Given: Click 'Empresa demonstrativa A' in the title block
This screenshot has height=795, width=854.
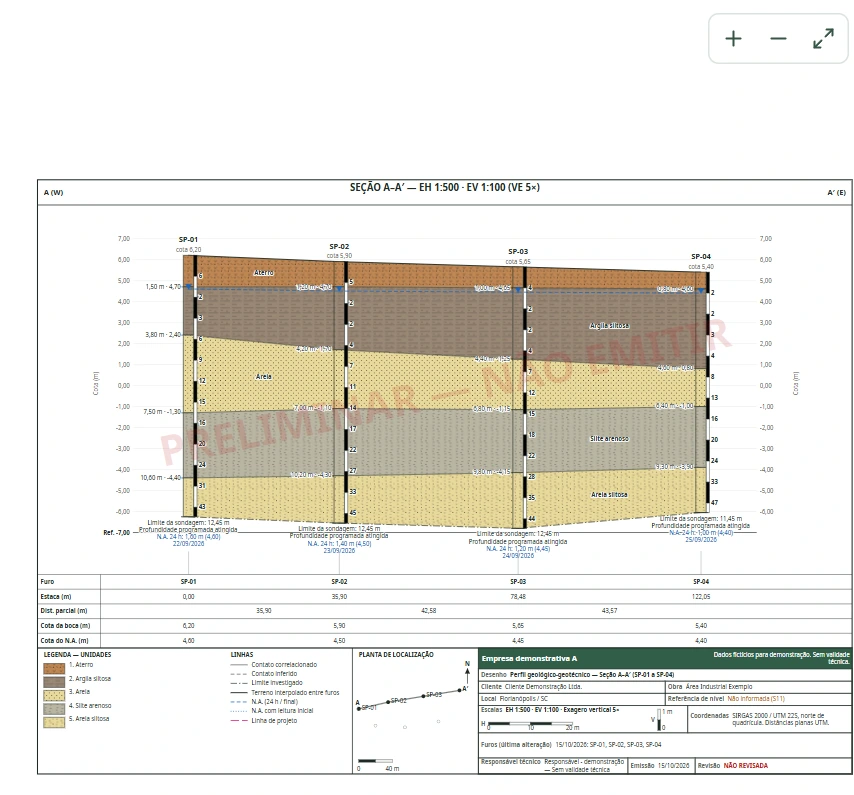Looking at the screenshot, I should point(529,659).
